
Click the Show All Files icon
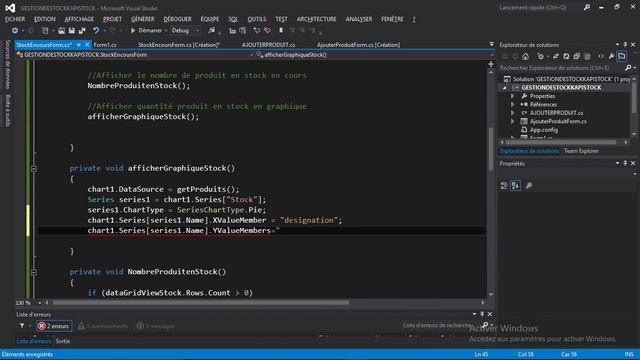coord(587,56)
